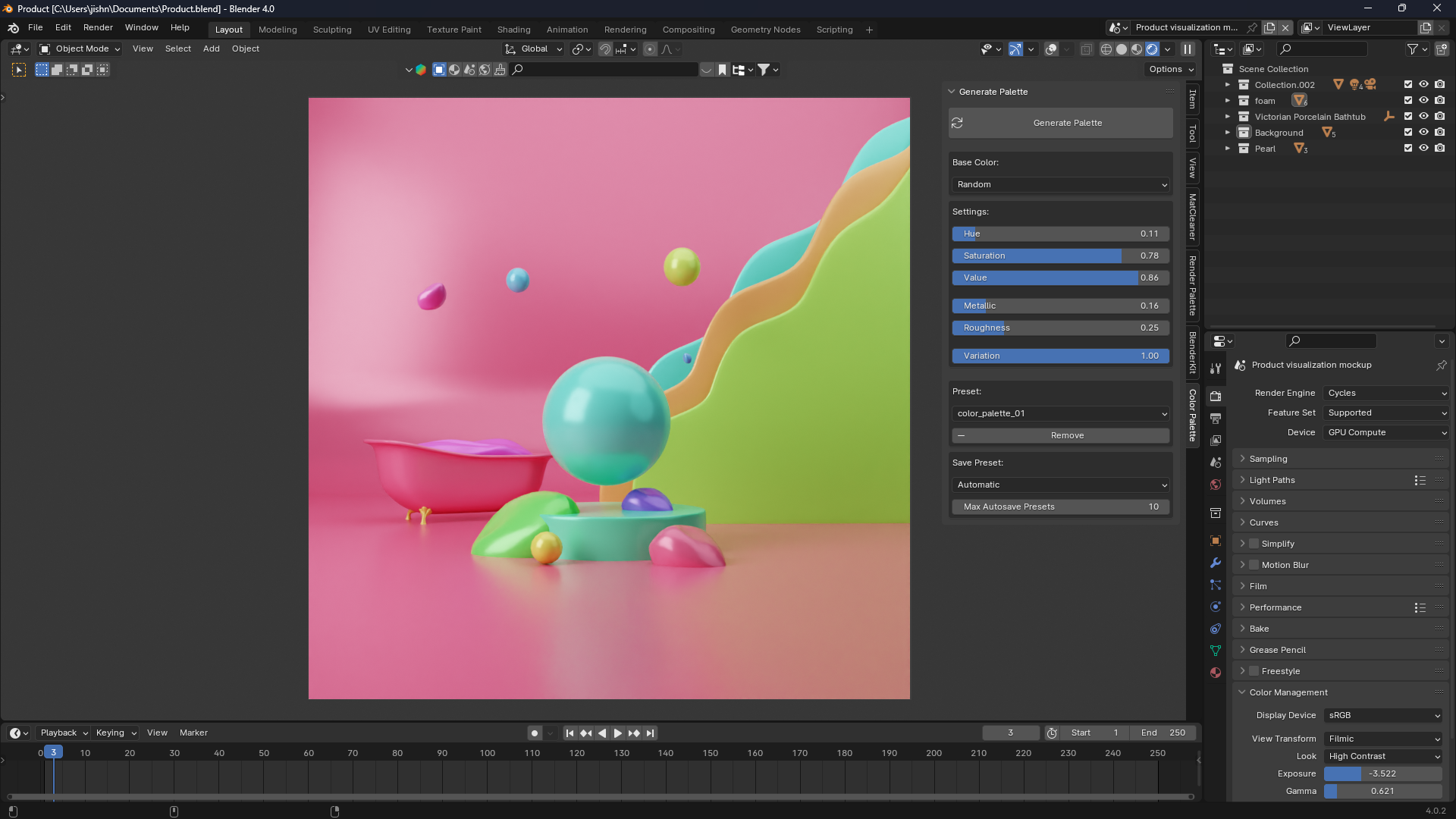Switch to the Shading workspace tab
1456x819 pixels.
(x=513, y=30)
